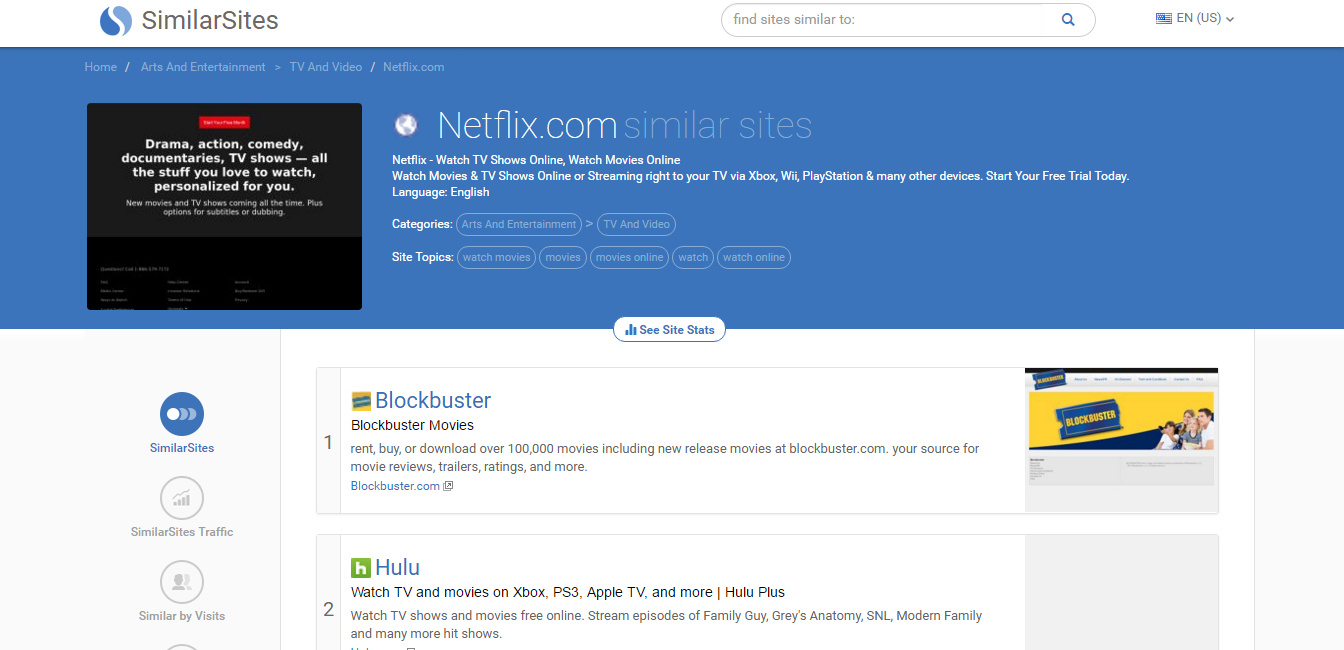Screen dimensions: 1344x650
Task: Select the Similar by Visits sidebar icon
Action: pos(182,581)
